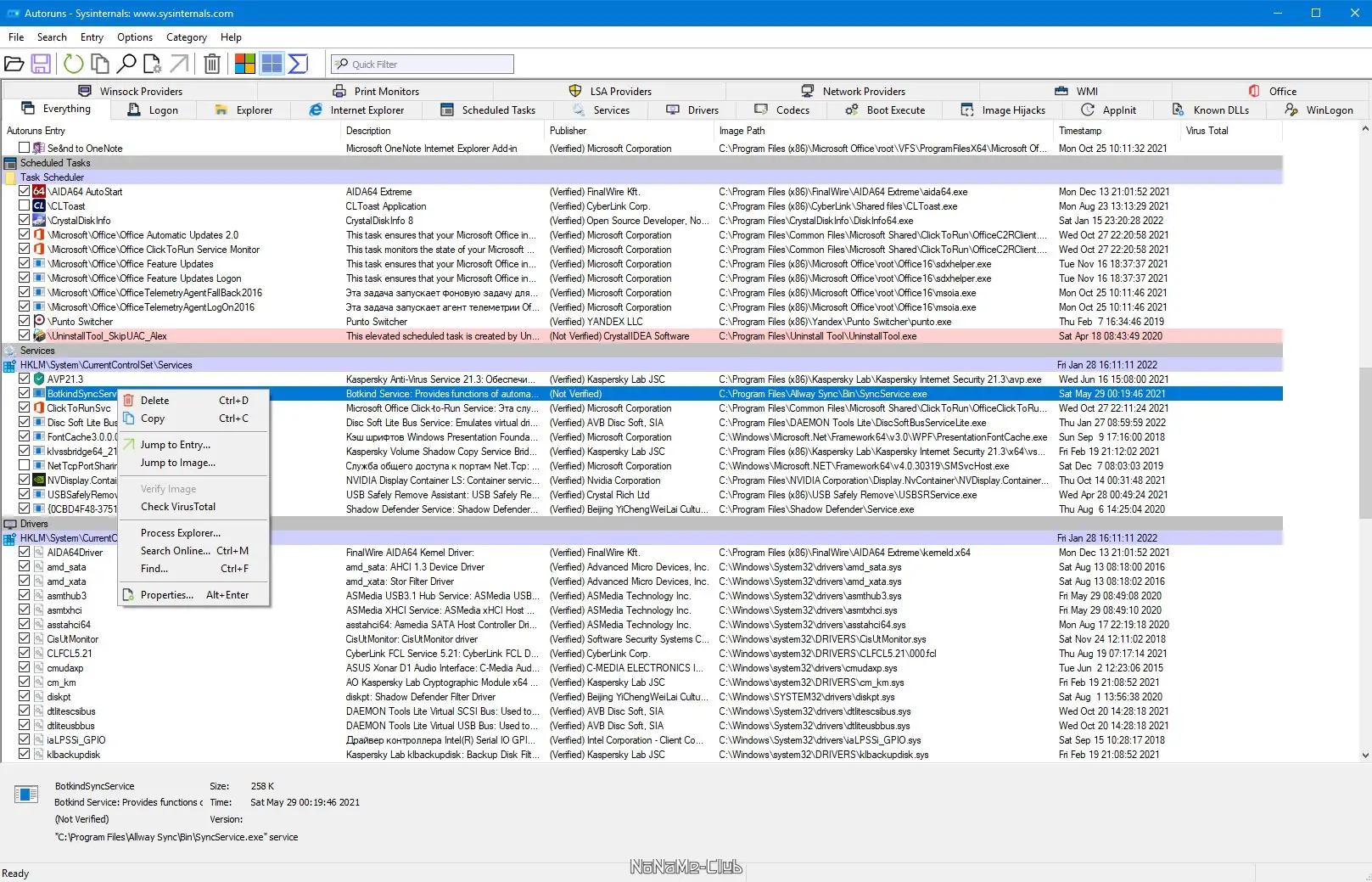Launch Process Explorer... from context menu
The image size is (1372, 882).
[x=194, y=533]
